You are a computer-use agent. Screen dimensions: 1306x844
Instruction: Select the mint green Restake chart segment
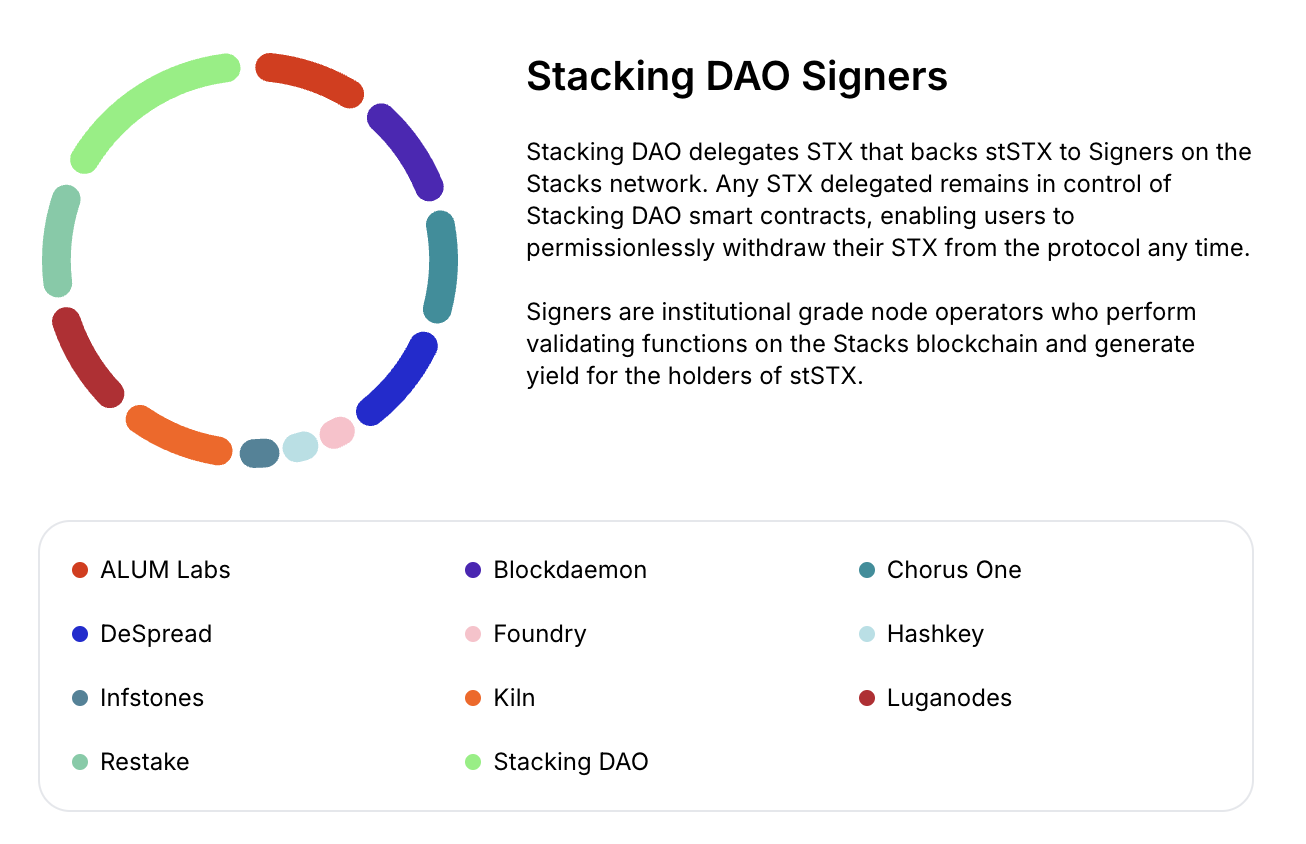tap(58, 242)
